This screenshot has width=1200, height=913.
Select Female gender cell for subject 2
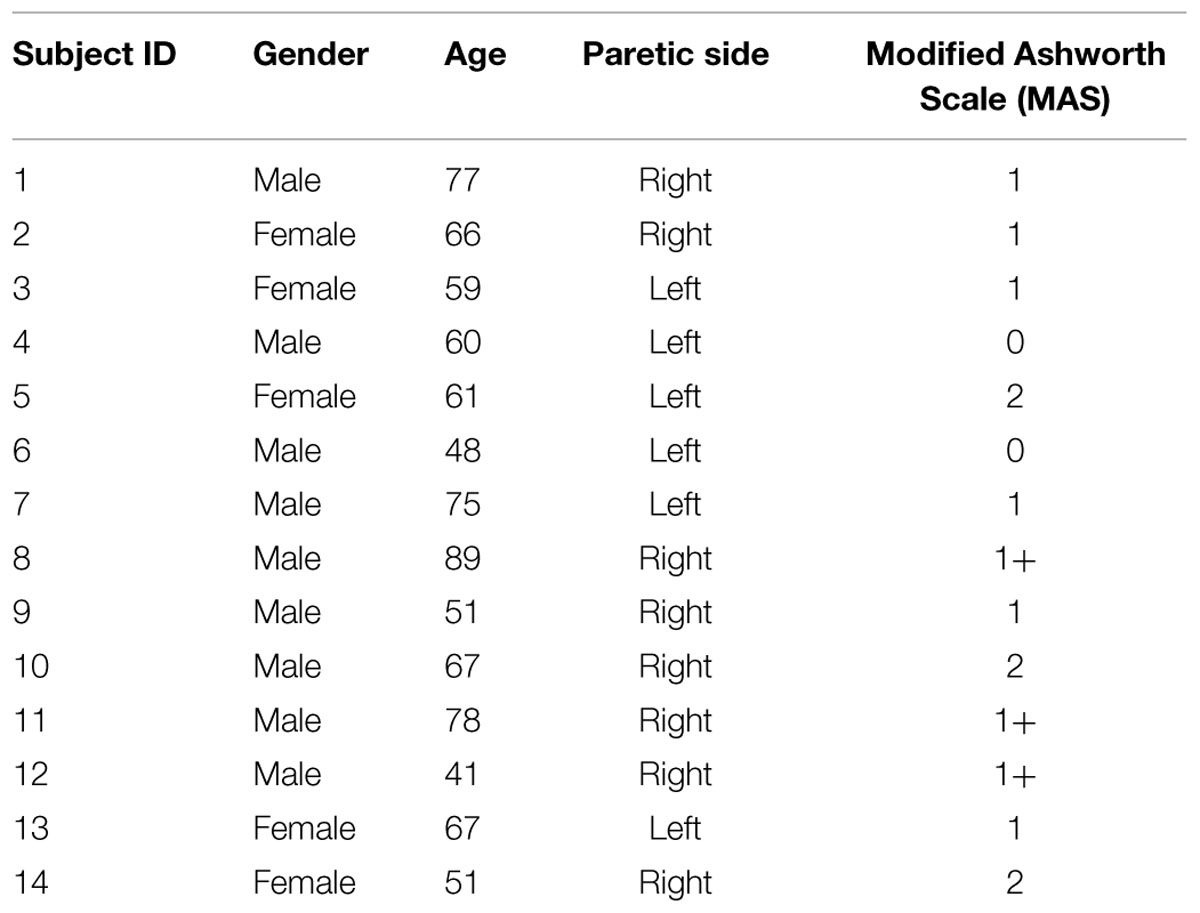click(x=304, y=235)
